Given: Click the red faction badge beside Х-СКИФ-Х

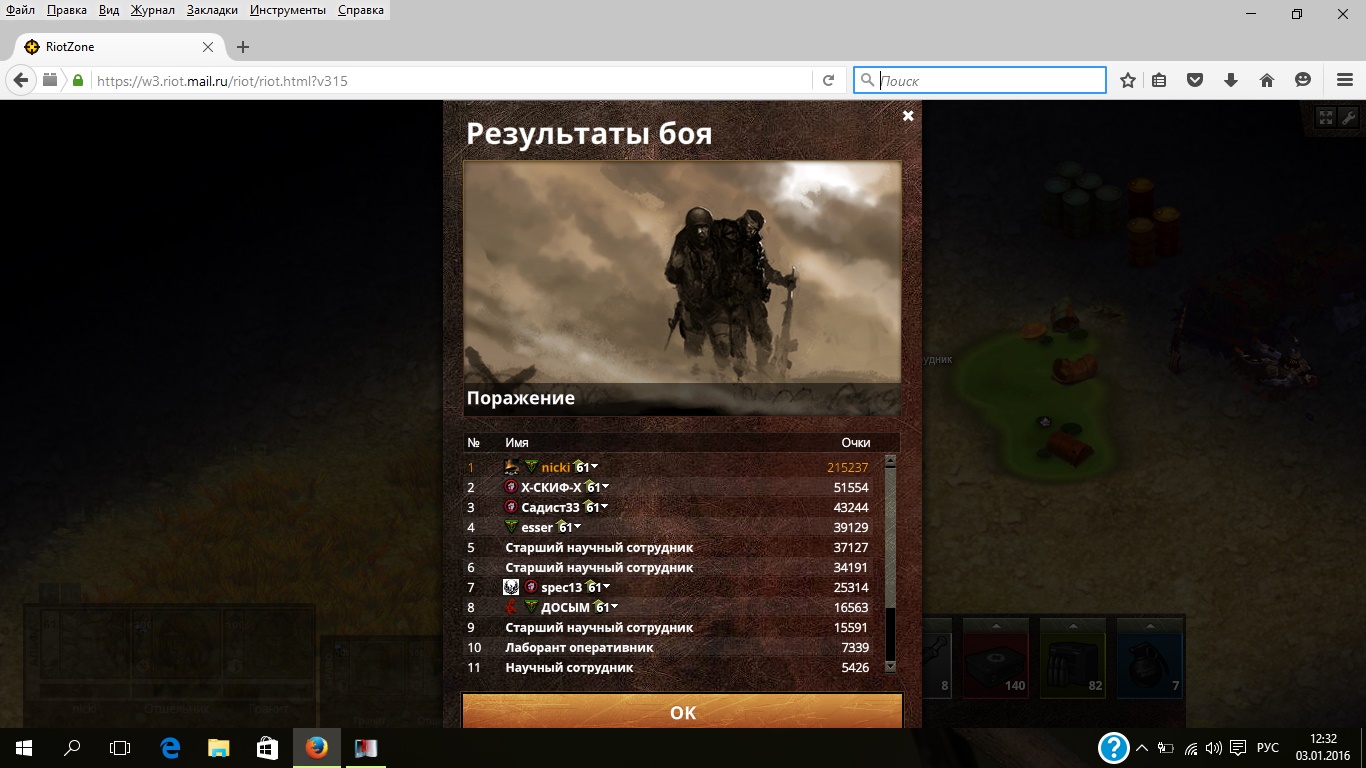Looking at the screenshot, I should [511, 487].
